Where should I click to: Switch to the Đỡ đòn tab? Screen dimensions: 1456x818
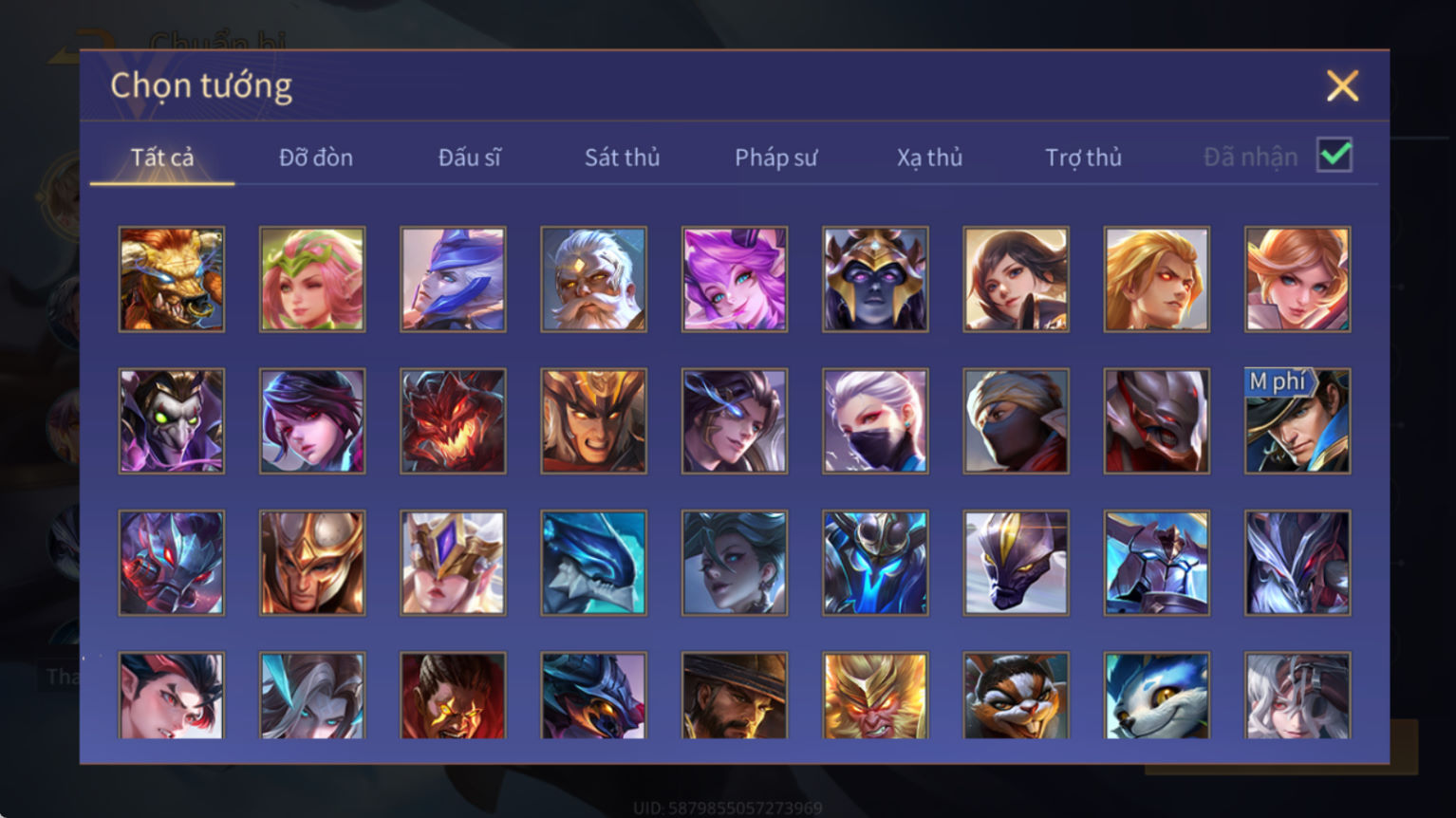click(316, 158)
